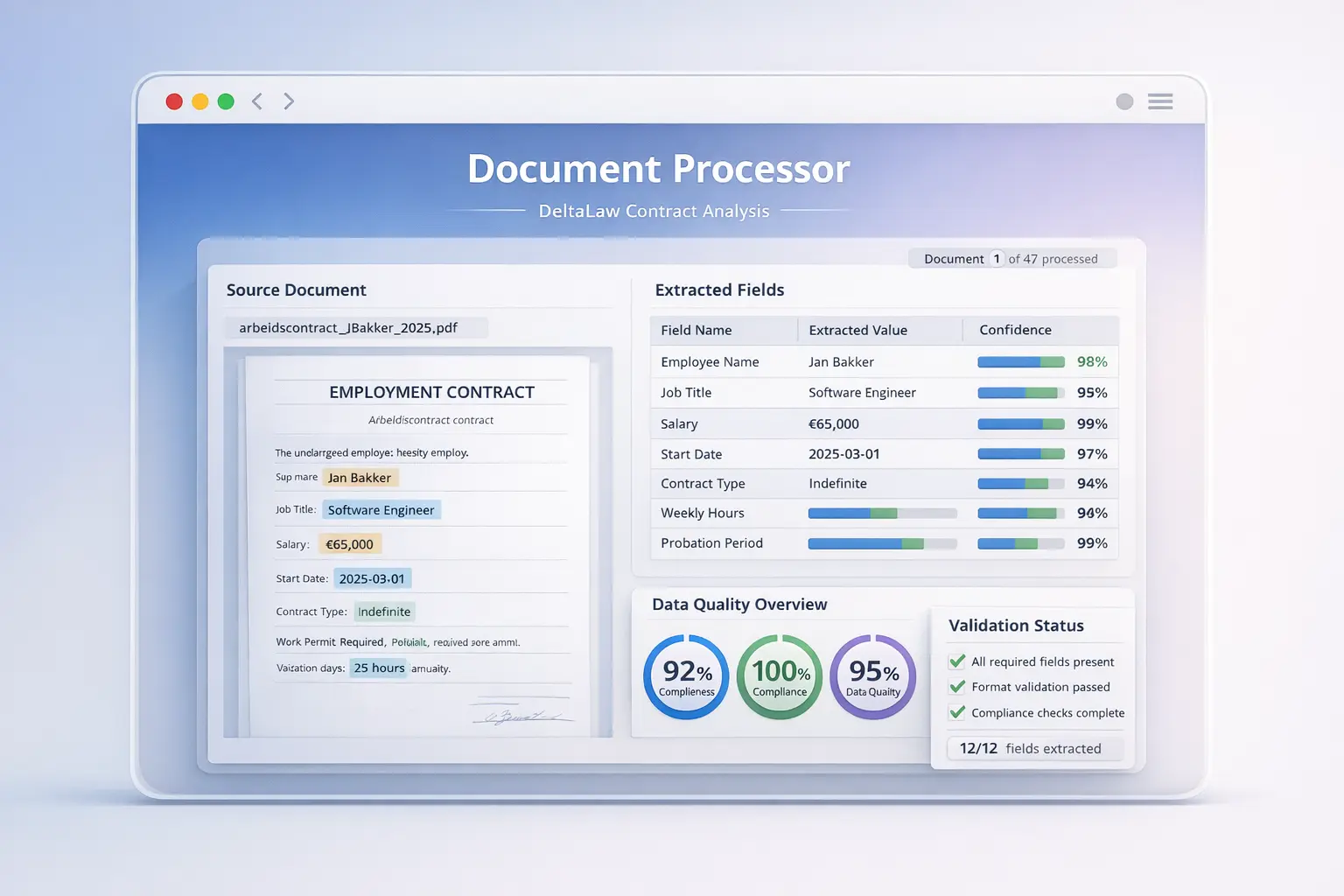Click the Confidence column header
The image size is (1344, 896).
click(1015, 330)
